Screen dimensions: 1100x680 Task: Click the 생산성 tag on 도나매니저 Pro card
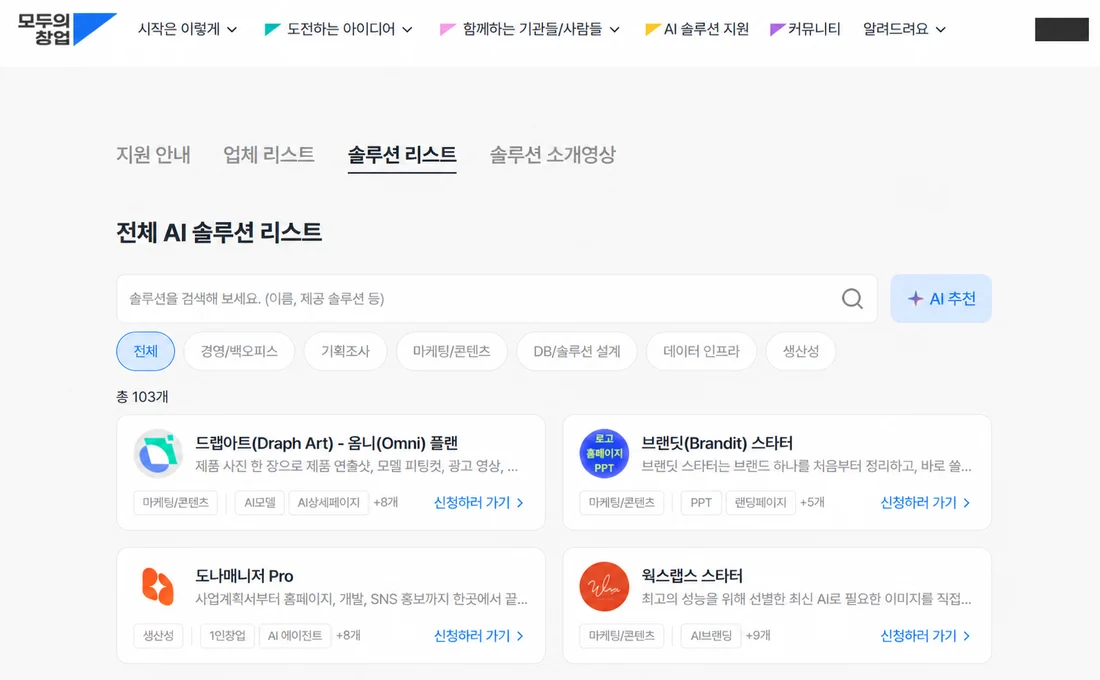point(159,636)
